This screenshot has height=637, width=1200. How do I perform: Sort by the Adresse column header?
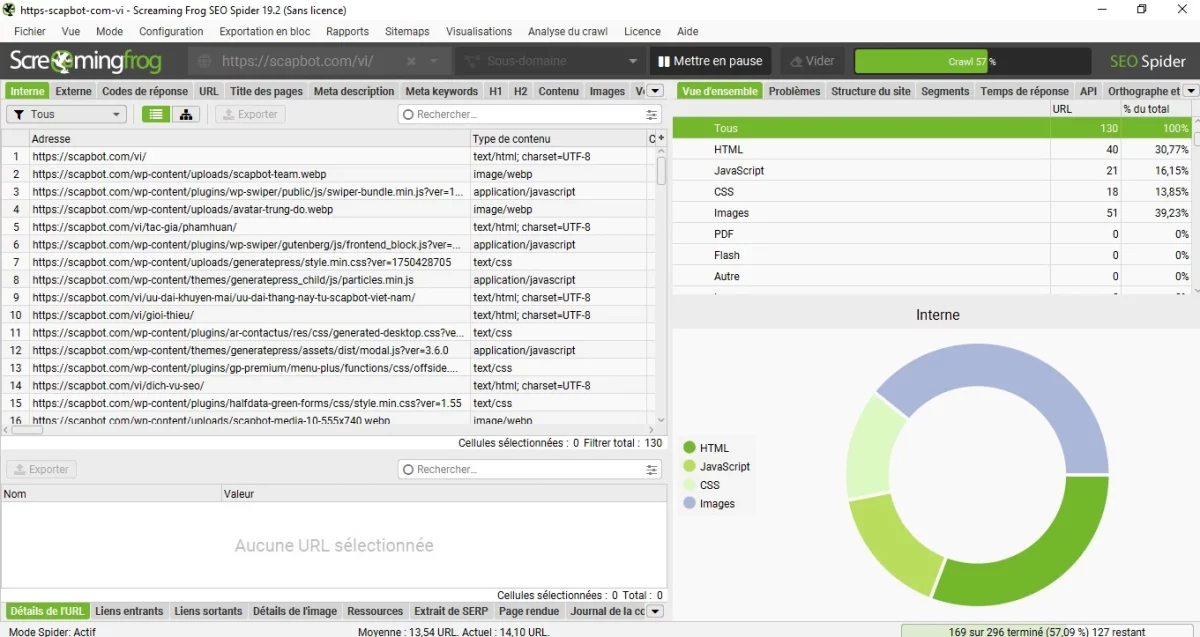(x=249, y=138)
